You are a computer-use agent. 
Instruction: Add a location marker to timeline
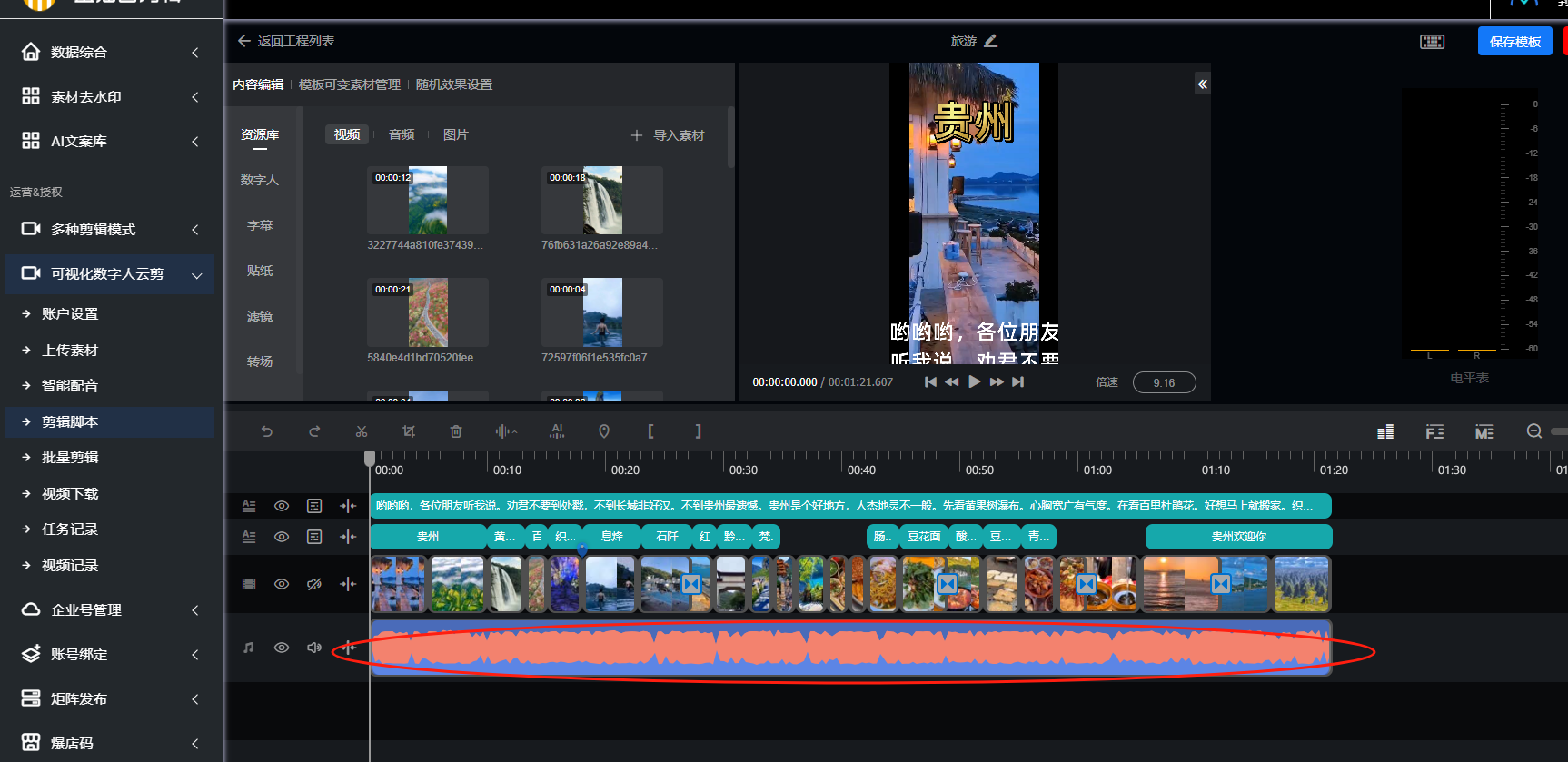(x=604, y=431)
